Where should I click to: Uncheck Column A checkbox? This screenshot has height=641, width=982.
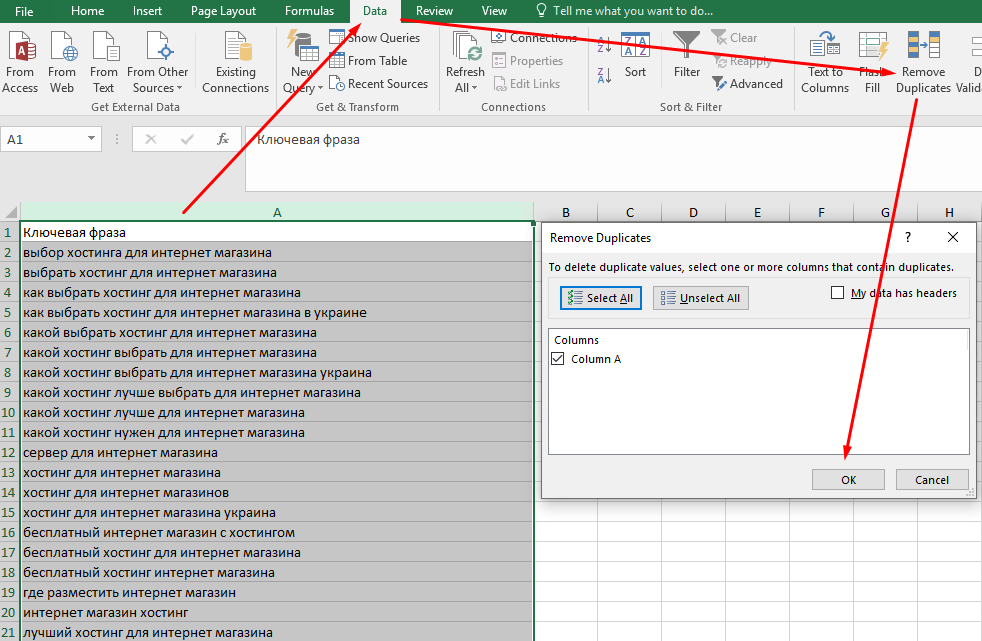[557, 359]
